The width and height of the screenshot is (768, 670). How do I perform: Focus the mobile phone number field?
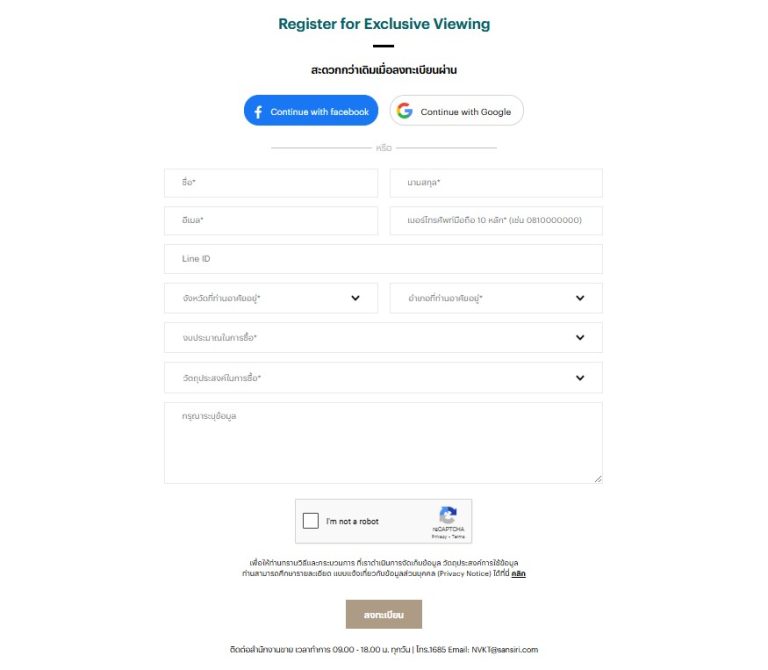[x=496, y=220]
